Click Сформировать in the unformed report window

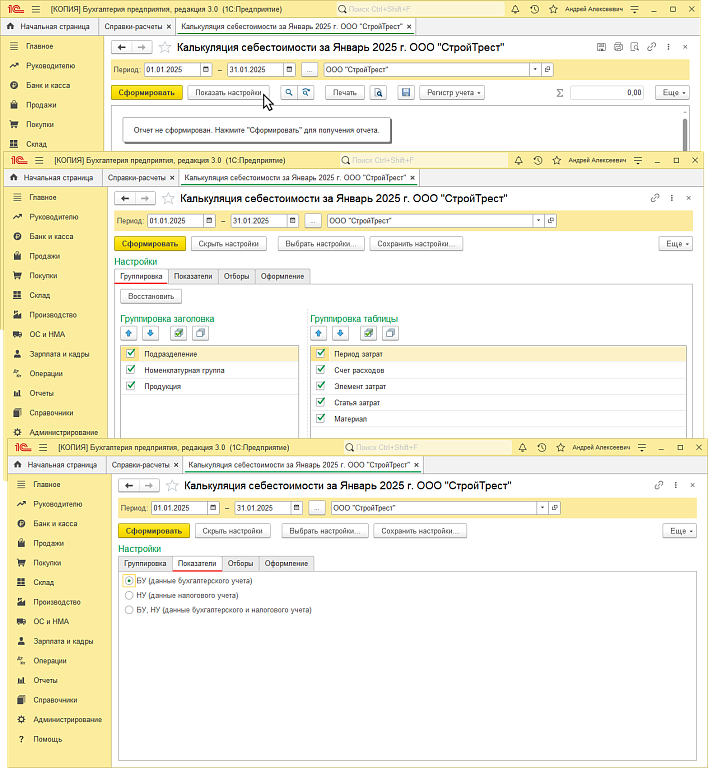pyautogui.click(x=147, y=93)
